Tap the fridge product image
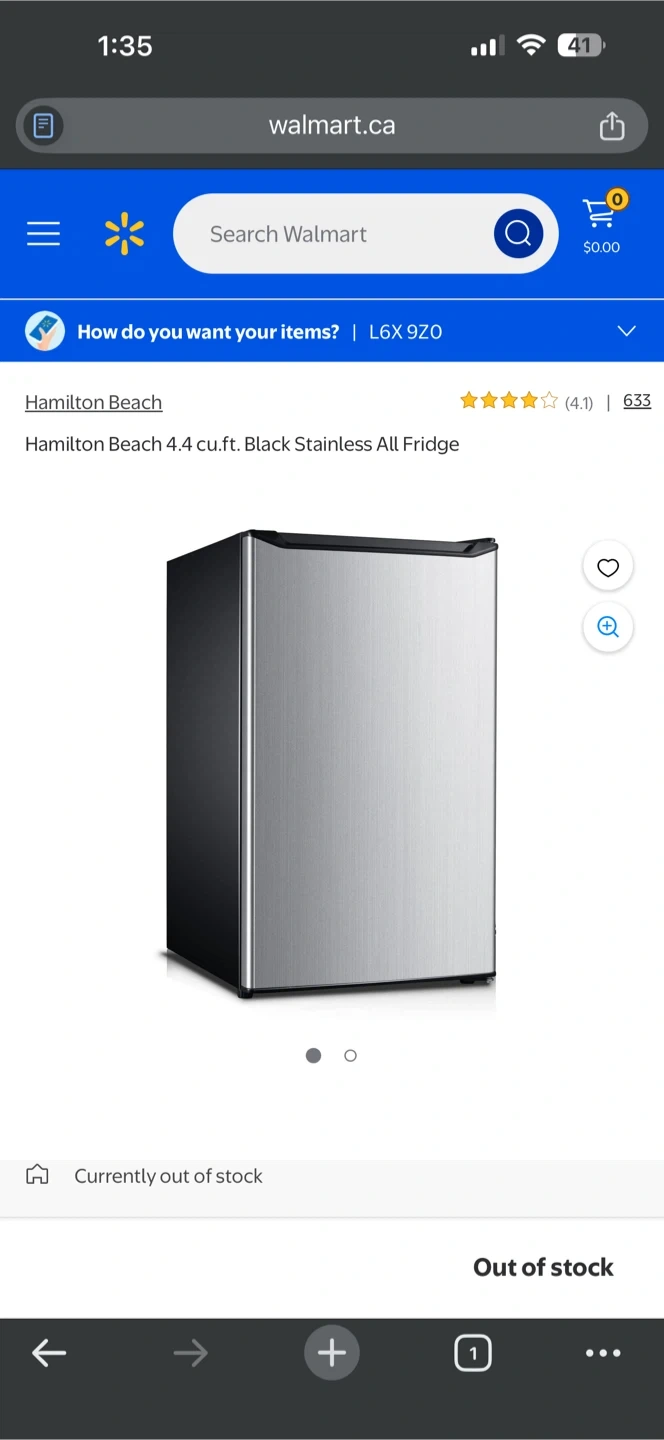Image resolution: width=664 pixels, height=1440 pixels. point(331,765)
